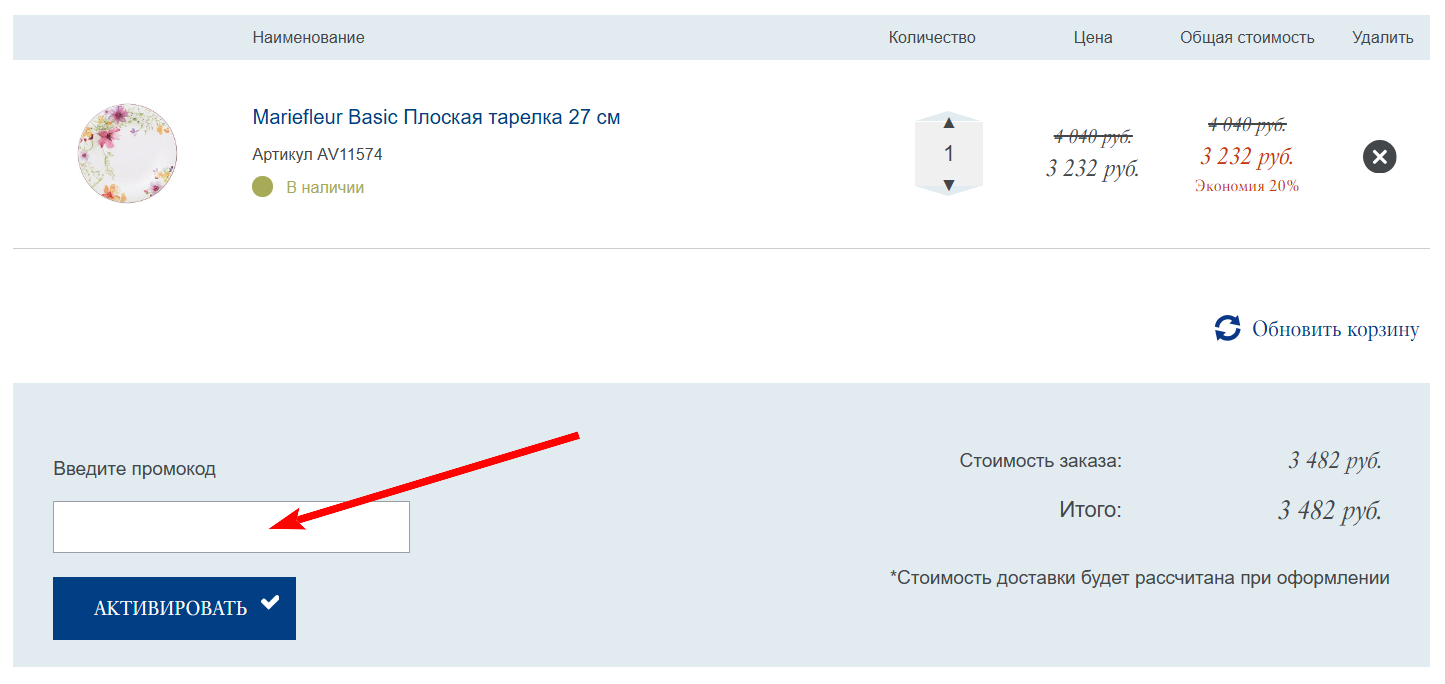This screenshot has width=1445, height=684.
Task: Click the refresh arrows icon beside Обновить корзину
Action: (x=1227, y=328)
